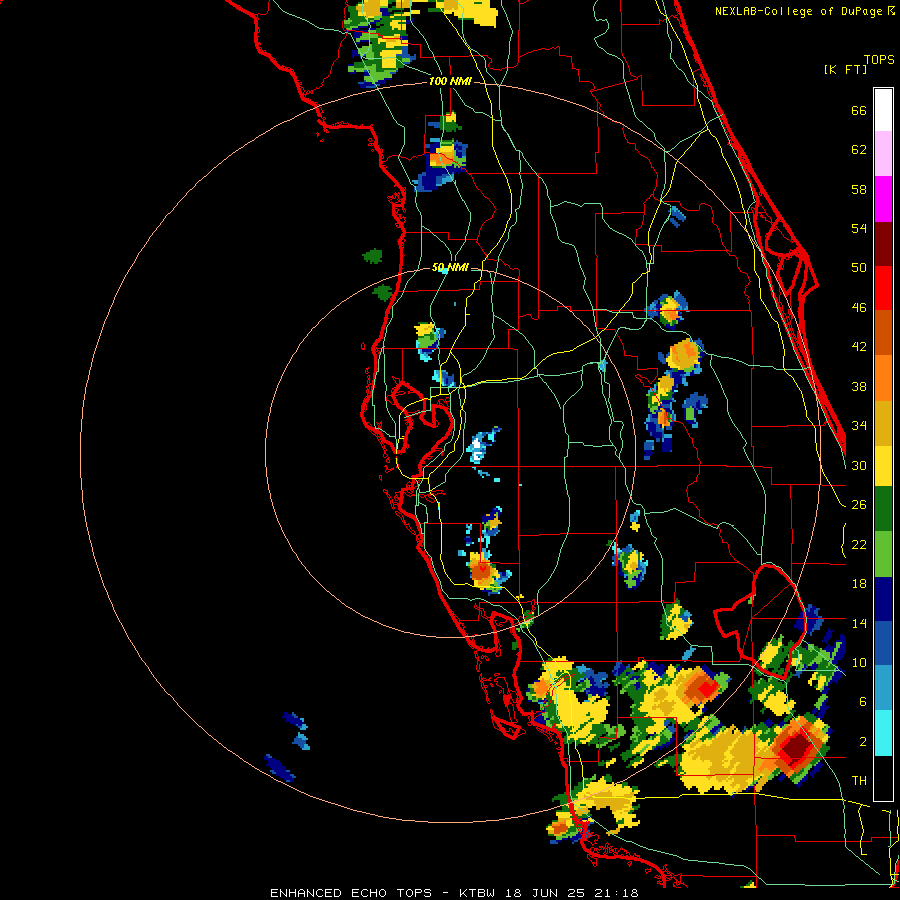This screenshot has width=900, height=900.
Task: Click the 46 value on legend scale
Action: 859,308
